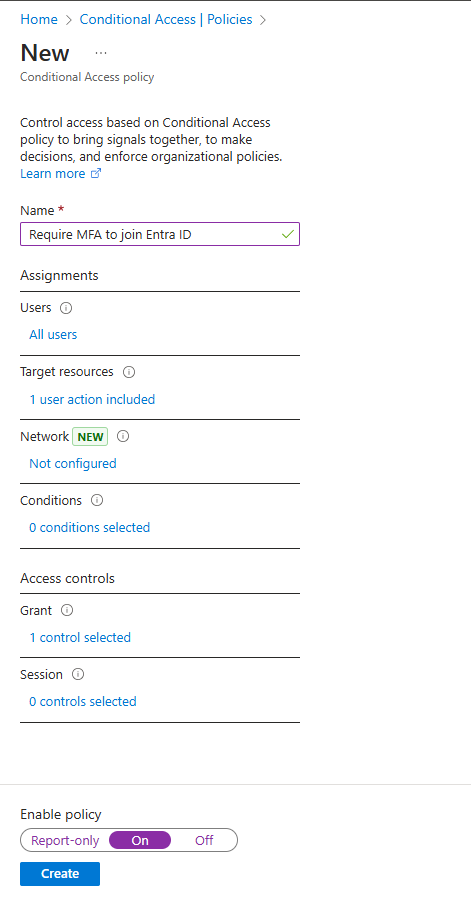Open the ellipsis more options menu
The image size is (471, 905).
pyautogui.click(x=101, y=53)
